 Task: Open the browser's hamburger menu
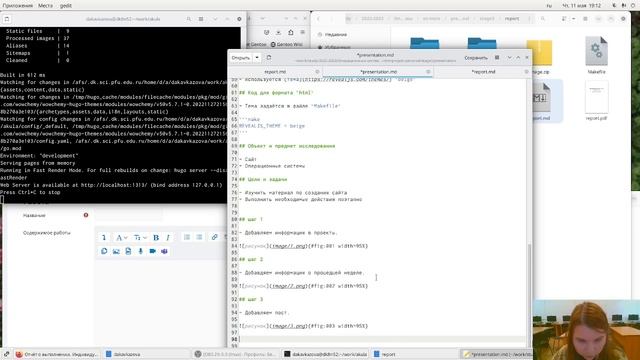302,32
